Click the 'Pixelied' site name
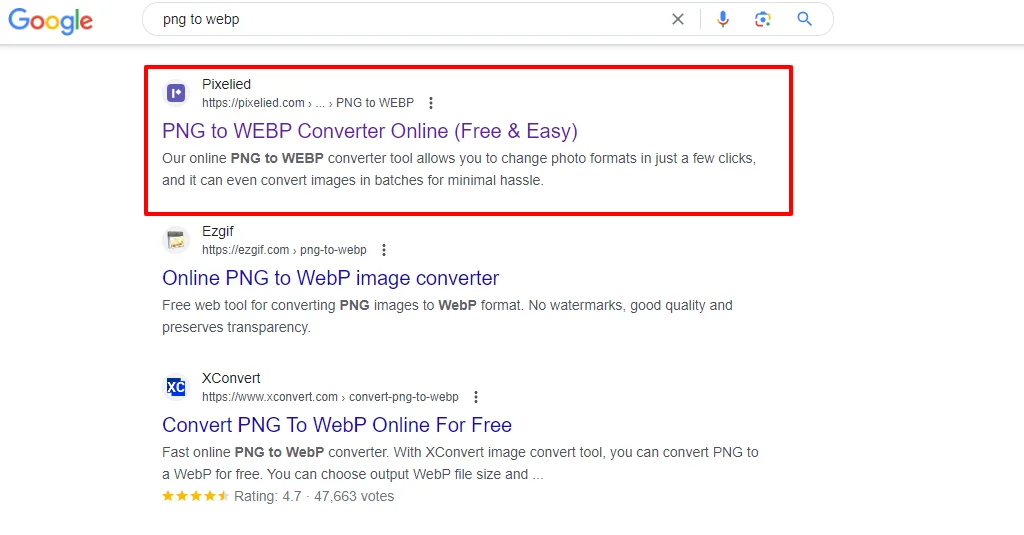Viewport: 1024px width, 535px height. tap(226, 84)
